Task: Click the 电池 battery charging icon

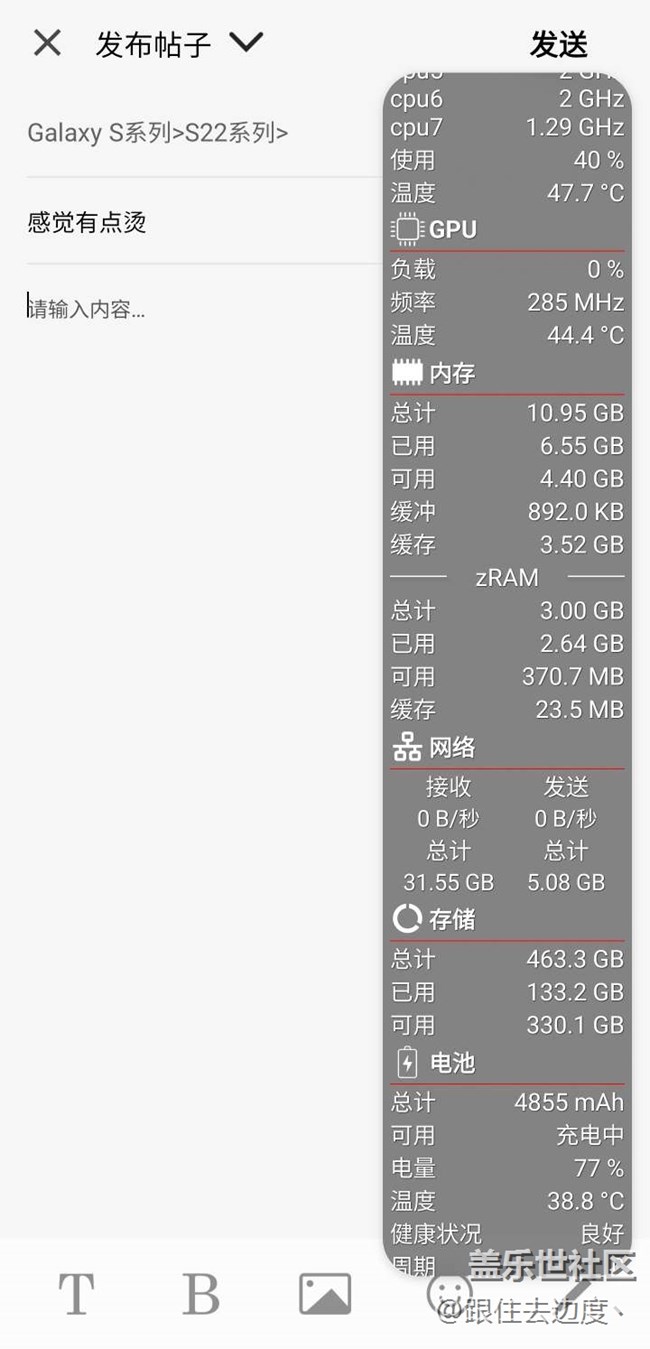Action: tap(407, 1062)
